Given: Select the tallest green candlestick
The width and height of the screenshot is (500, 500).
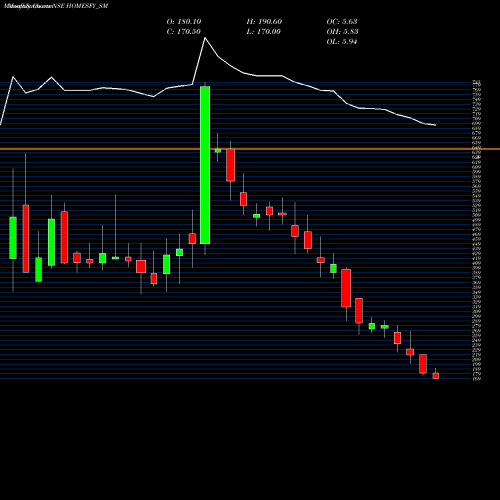Looking at the screenshot, I should coord(205,165).
